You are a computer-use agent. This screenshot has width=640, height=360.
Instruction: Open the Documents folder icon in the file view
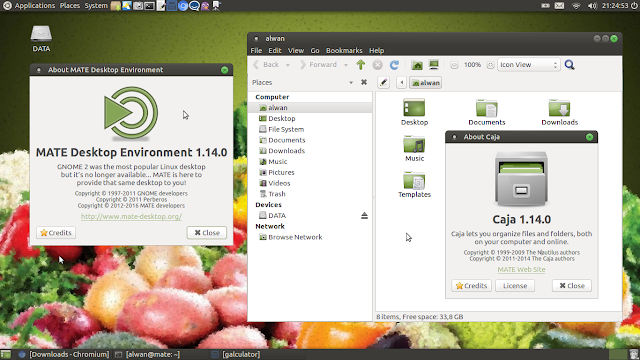487,112
